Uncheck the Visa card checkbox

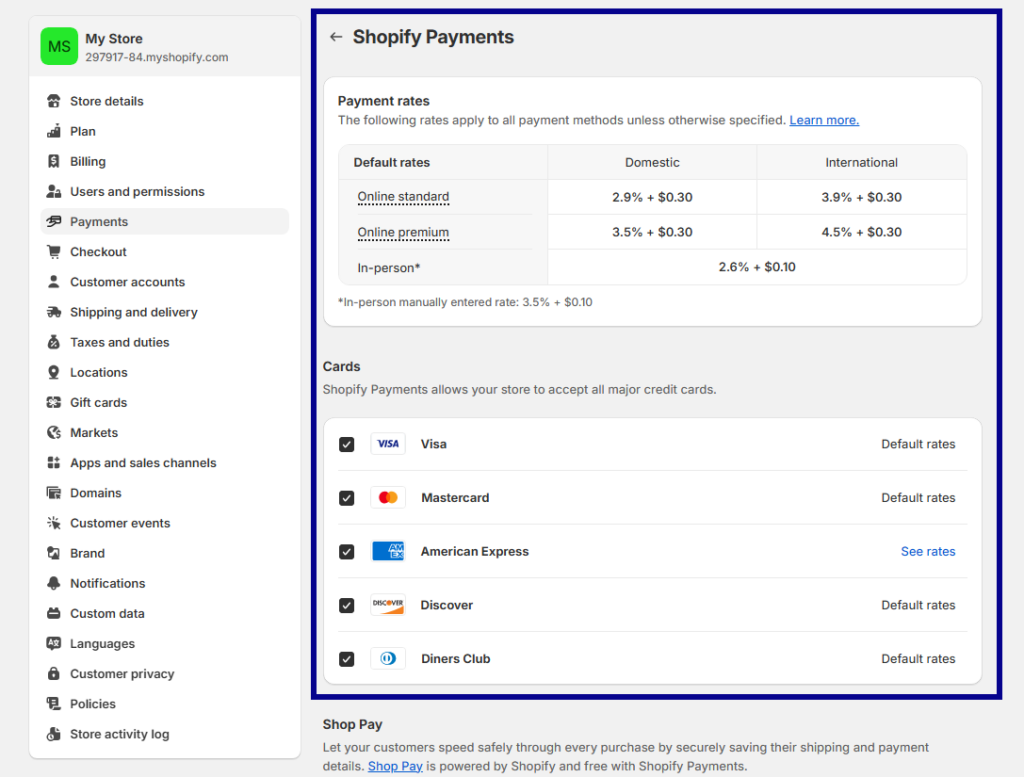347,445
